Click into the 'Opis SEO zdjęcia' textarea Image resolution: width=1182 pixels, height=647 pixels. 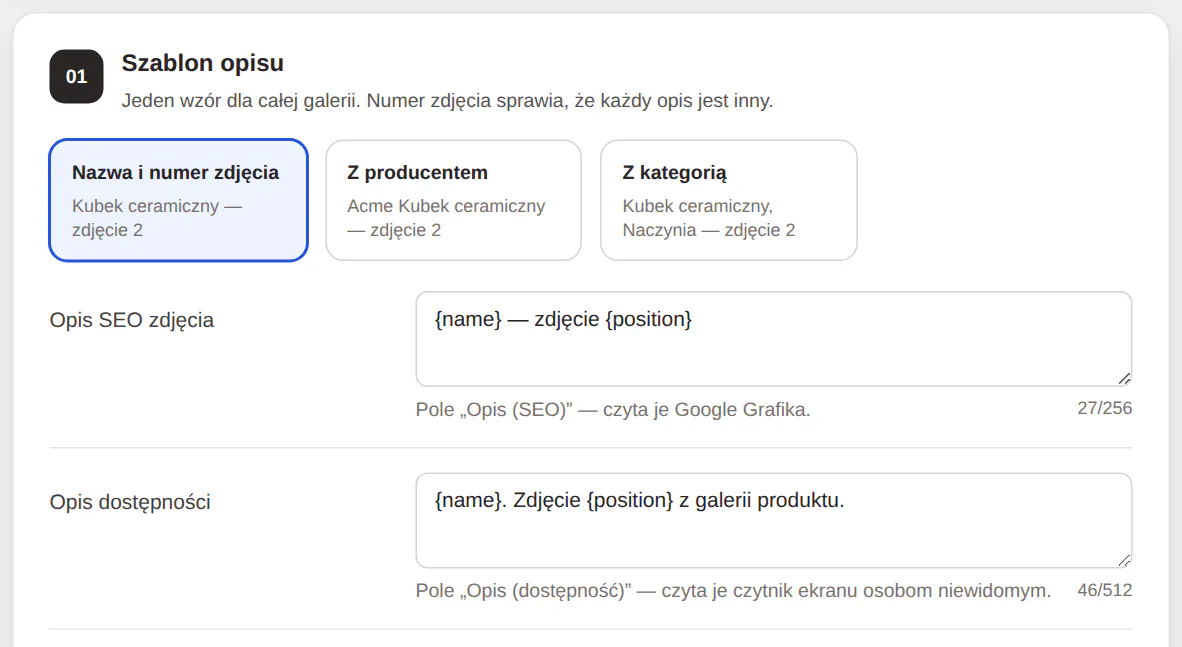tap(773, 339)
